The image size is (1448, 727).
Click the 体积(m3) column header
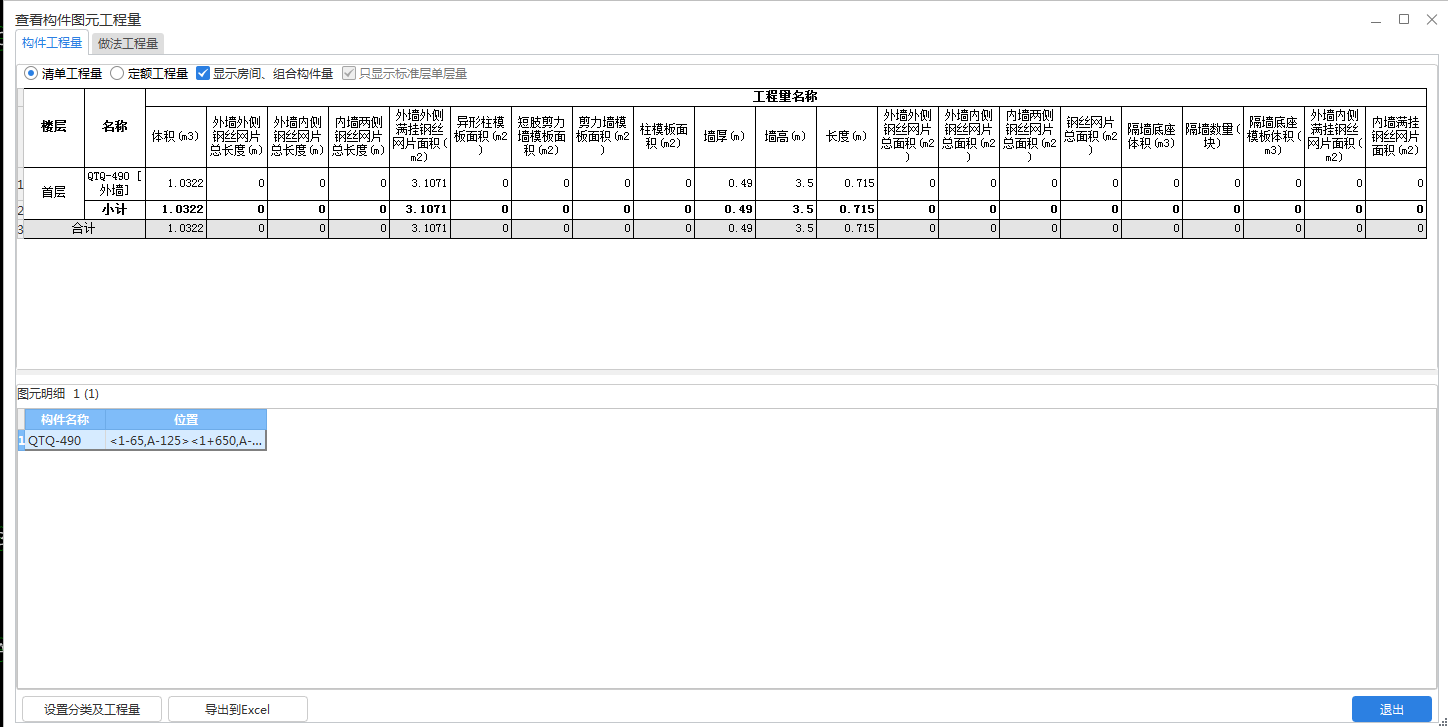176,137
